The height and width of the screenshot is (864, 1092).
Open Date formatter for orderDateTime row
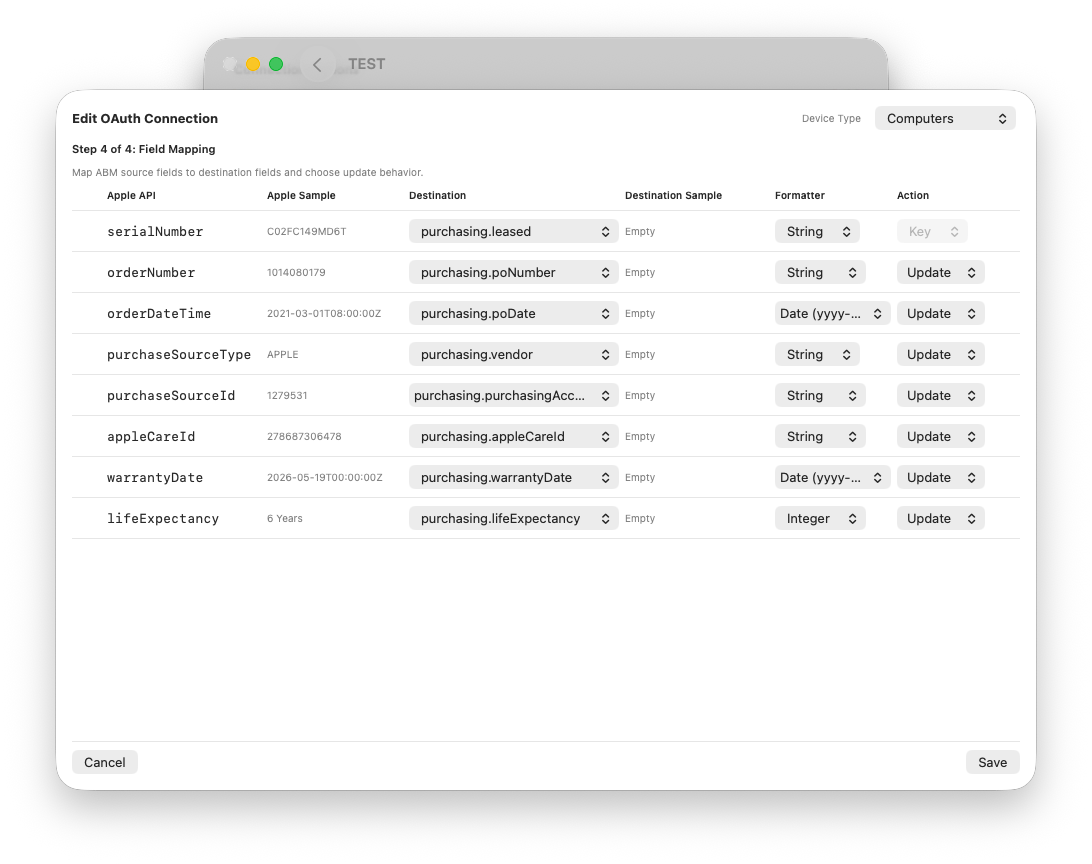832,313
